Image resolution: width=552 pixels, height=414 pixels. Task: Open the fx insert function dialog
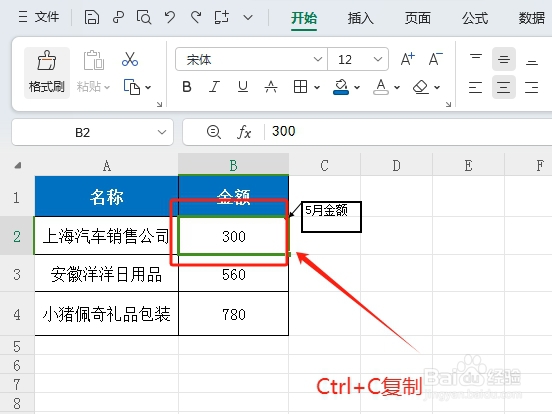tap(244, 132)
